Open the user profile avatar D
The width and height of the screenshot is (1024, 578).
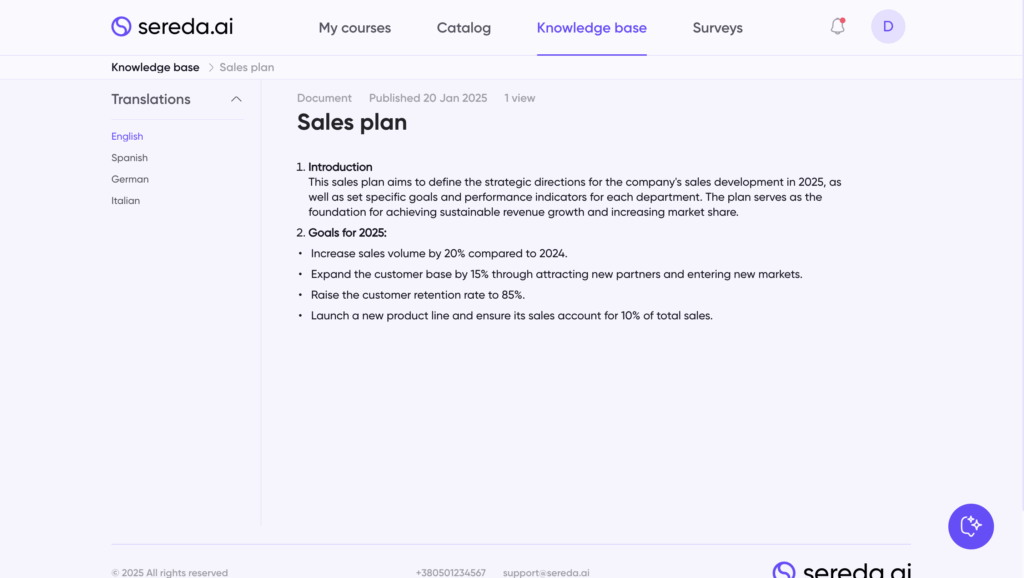pos(888,27)
